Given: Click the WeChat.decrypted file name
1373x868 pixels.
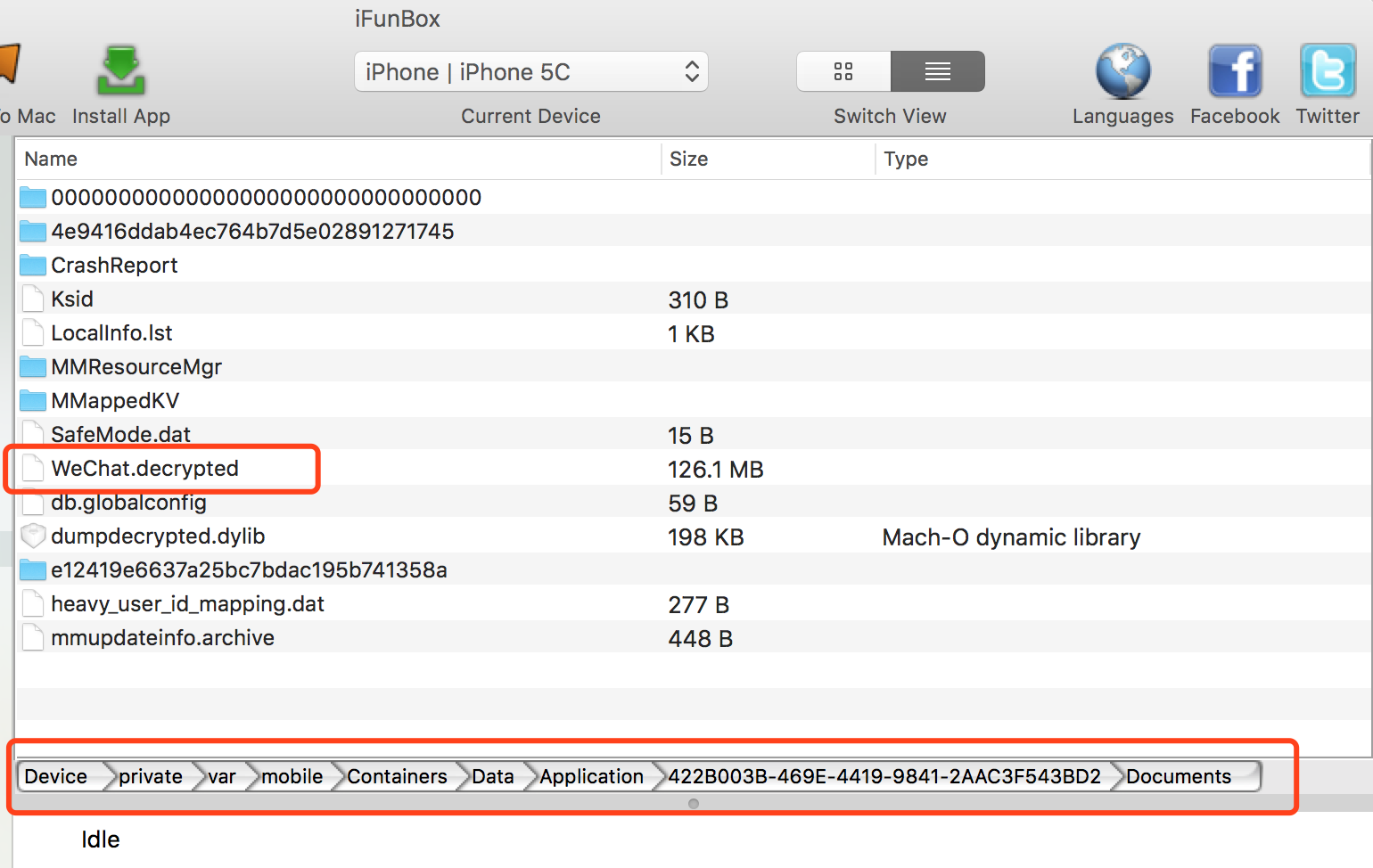Looking at the screenshot, I should [x=144, y=468].
